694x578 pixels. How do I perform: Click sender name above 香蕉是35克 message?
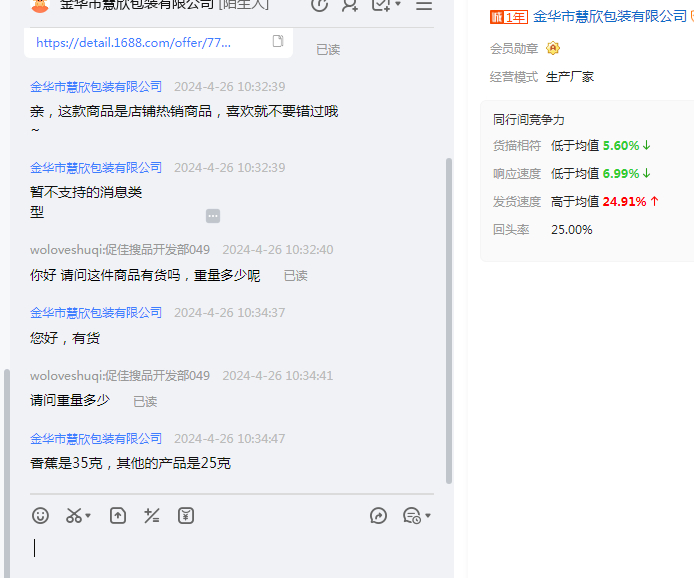pyautogui.click(x=96, y=439)
